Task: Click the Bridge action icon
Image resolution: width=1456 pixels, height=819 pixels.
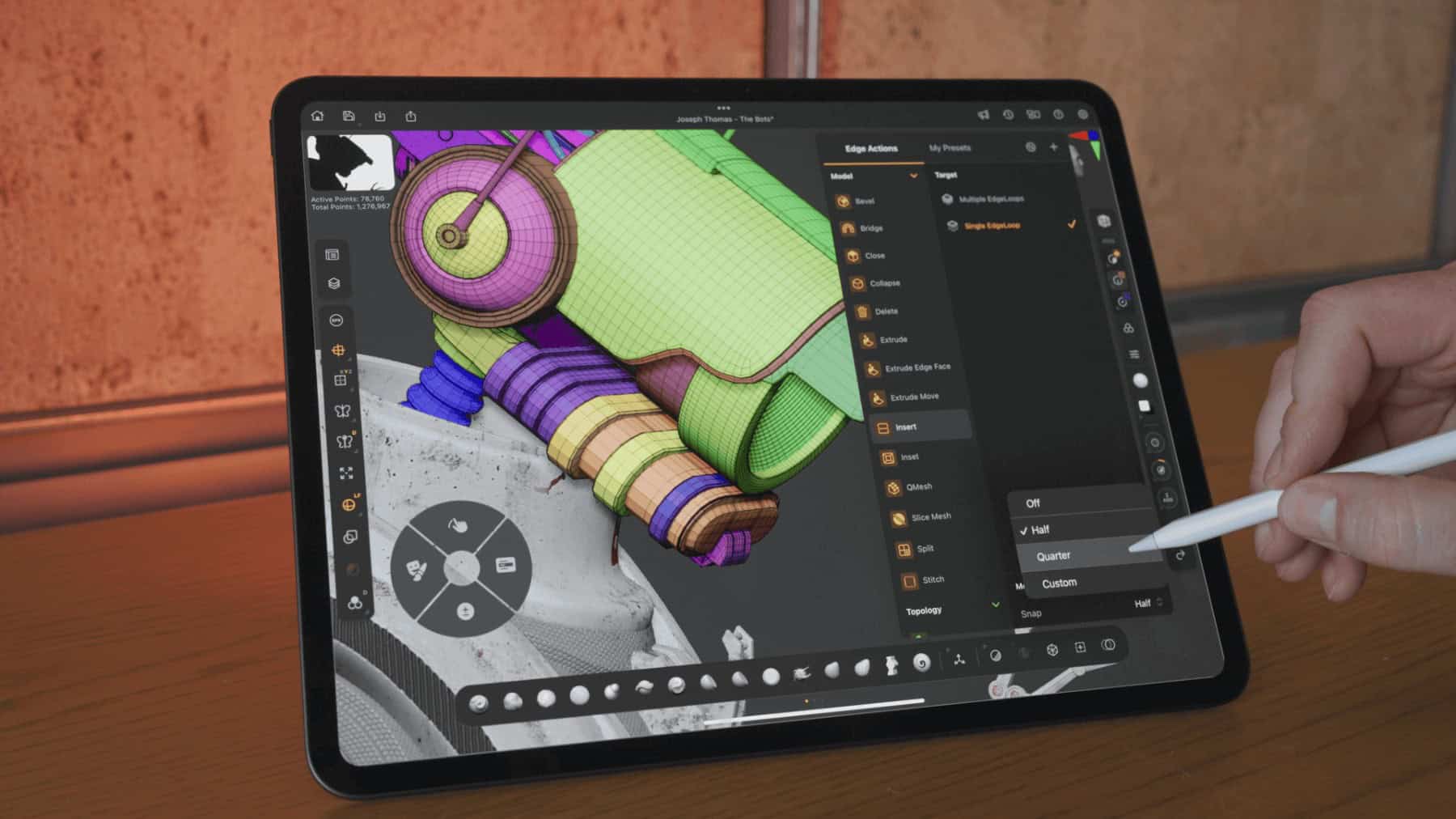Action: pos(848,228)
